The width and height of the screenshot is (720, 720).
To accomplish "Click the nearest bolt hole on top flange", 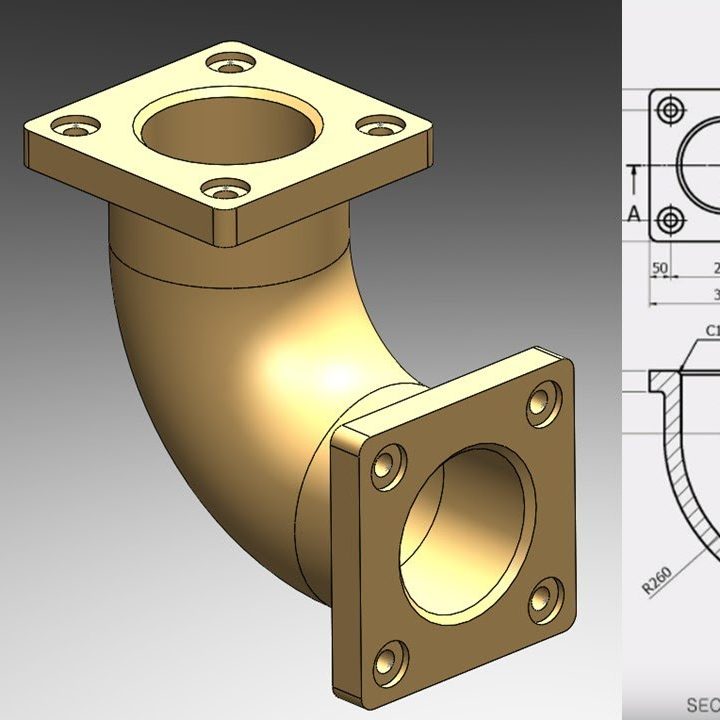I will [x=228, y=187].
